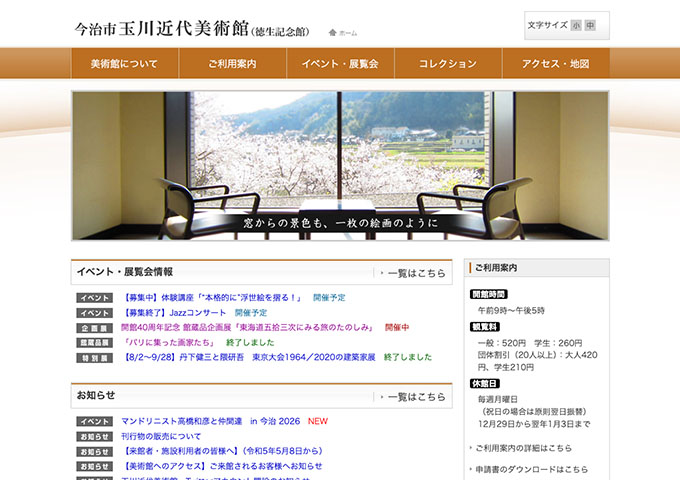Click 文字サイズ label

547,25
